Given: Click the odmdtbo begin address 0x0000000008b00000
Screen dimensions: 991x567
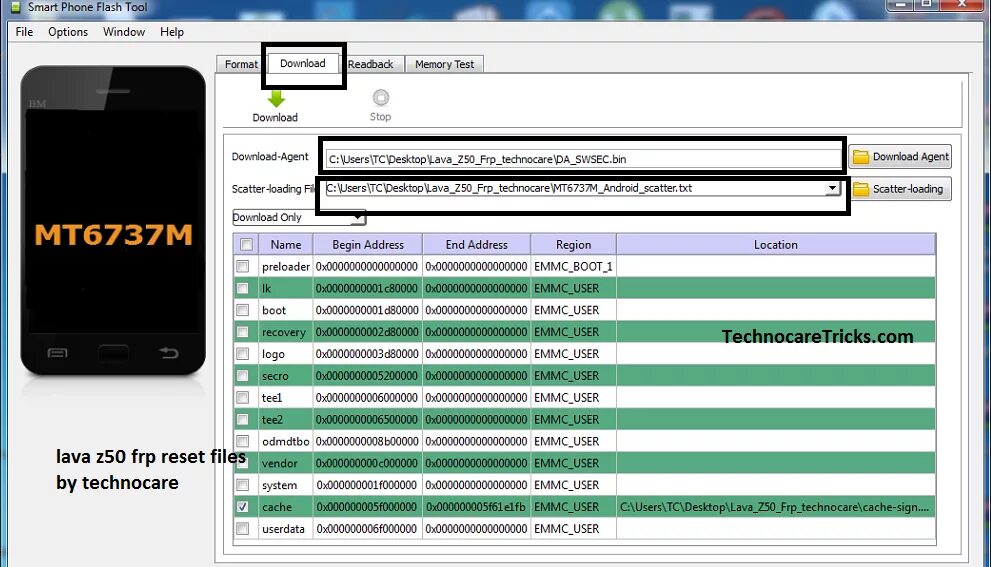Looking at the screenshot, I should 367,441.
